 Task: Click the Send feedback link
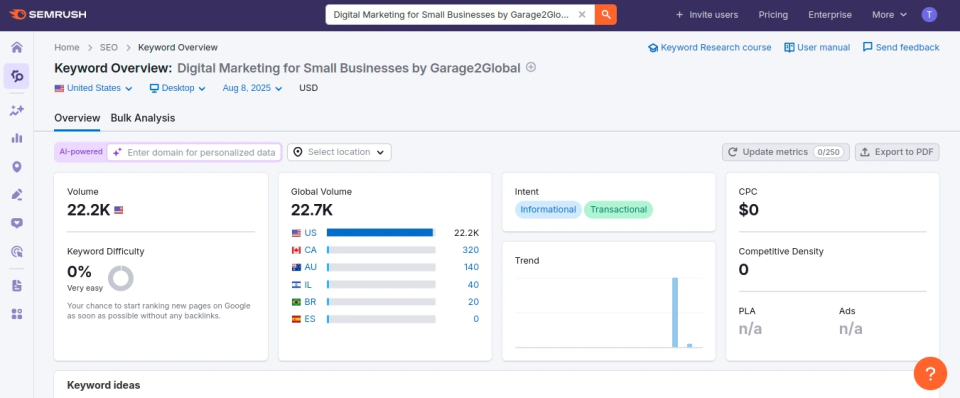(x=901, y=47)
